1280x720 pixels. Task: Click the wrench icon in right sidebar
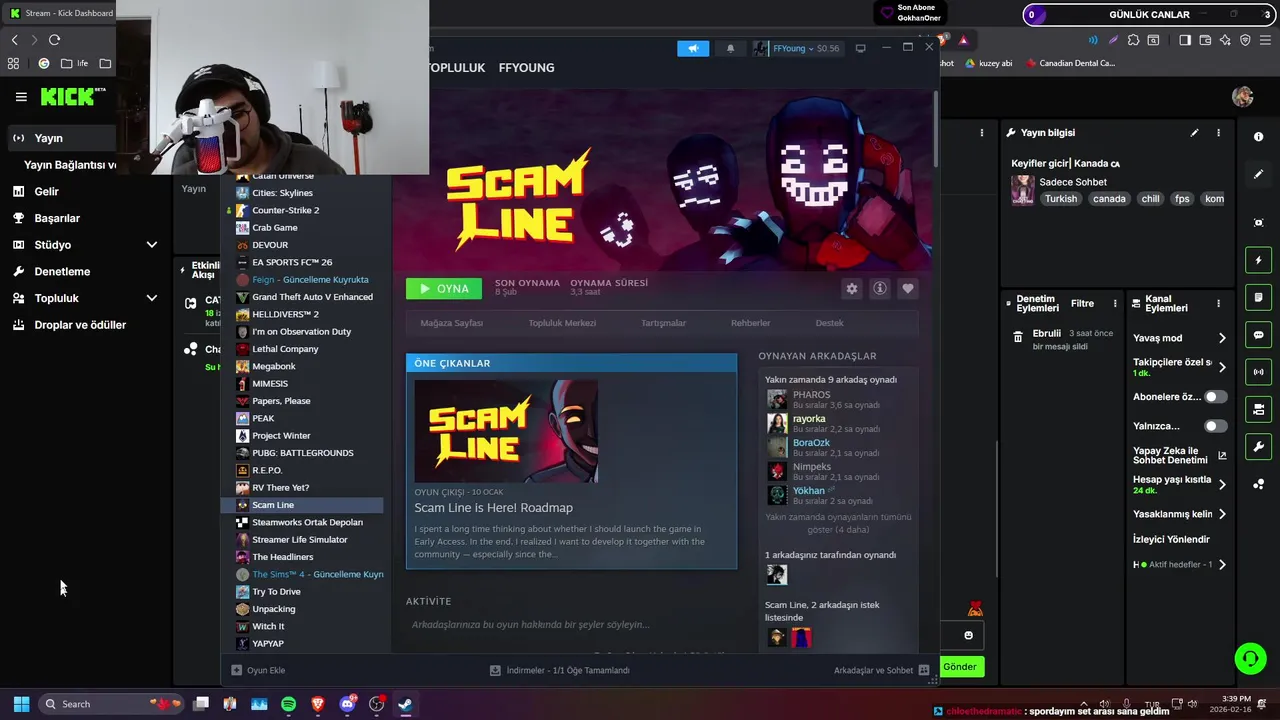(x=1258, y=446)
